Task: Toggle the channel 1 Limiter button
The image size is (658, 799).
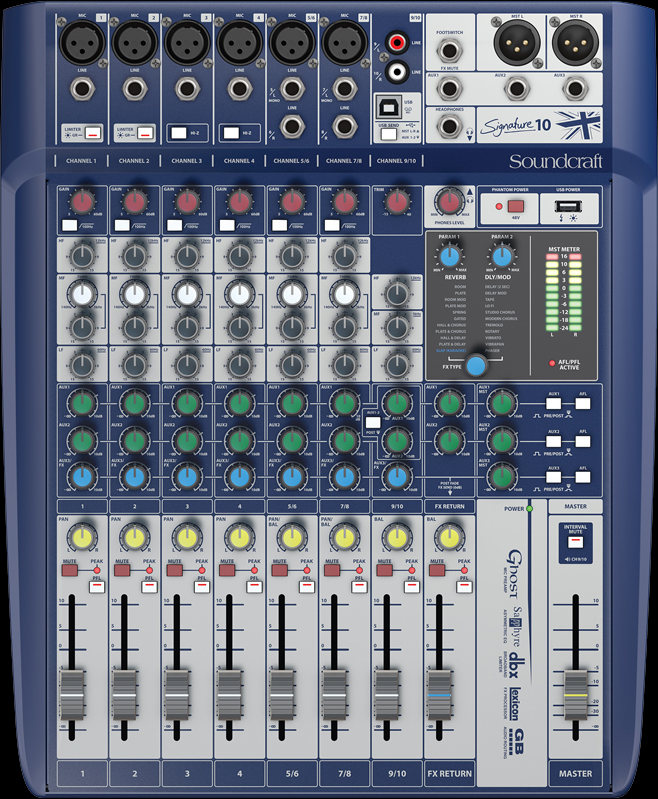Action: (94, 134)
